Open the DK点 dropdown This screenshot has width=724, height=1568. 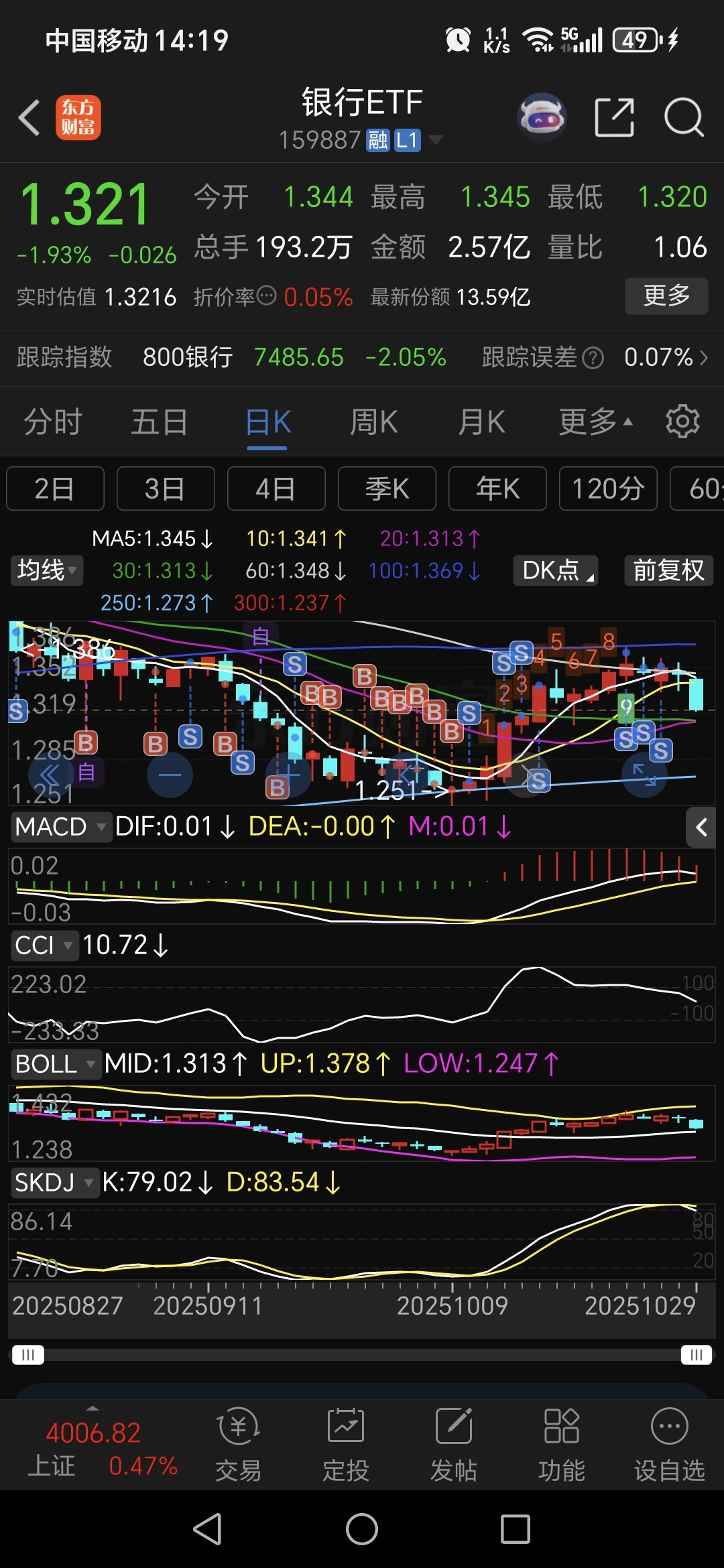click(556, 570)
